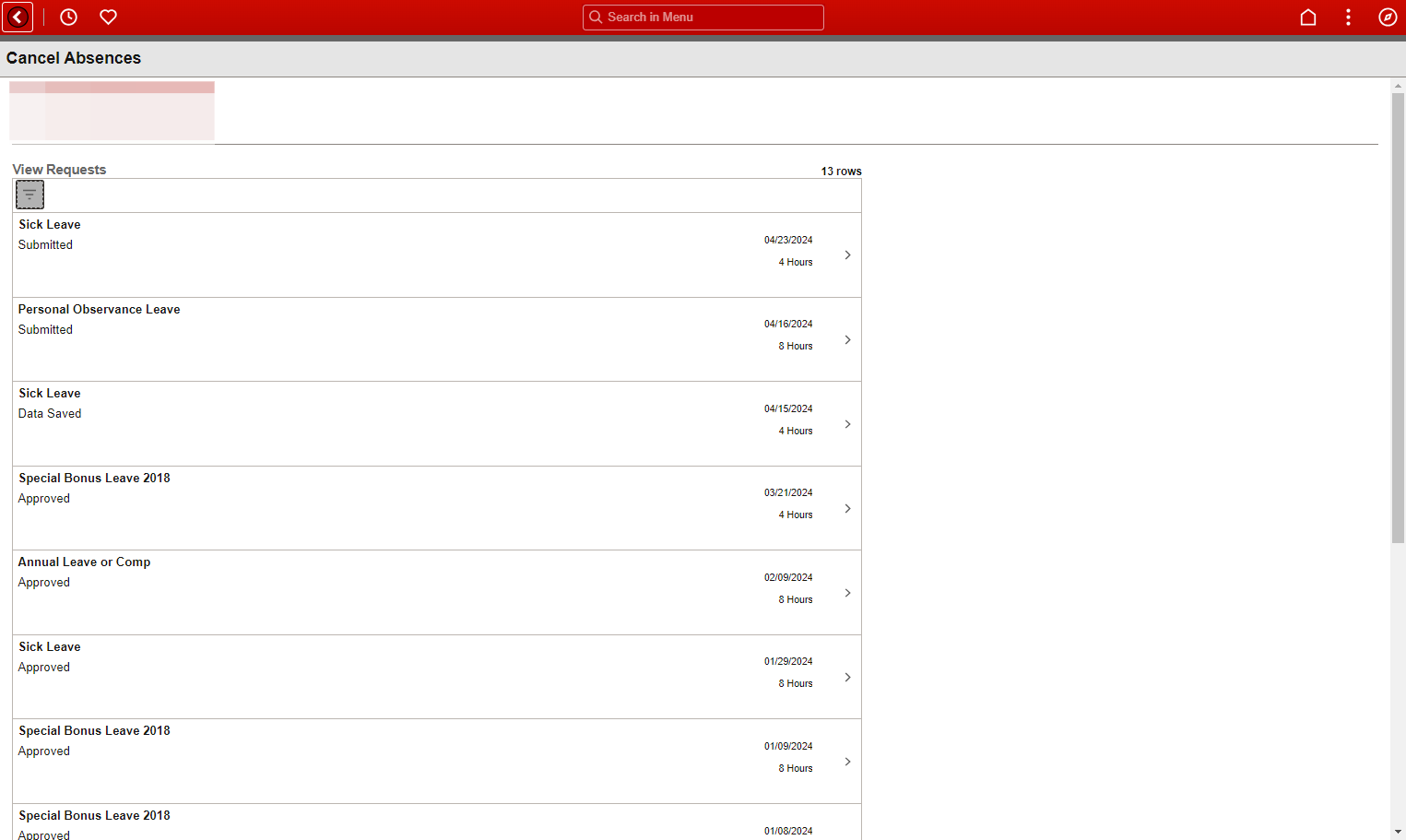The image size is (1406, 840).
Task: Select Annual Leave or Comp title
Action: tap(84, 562)
